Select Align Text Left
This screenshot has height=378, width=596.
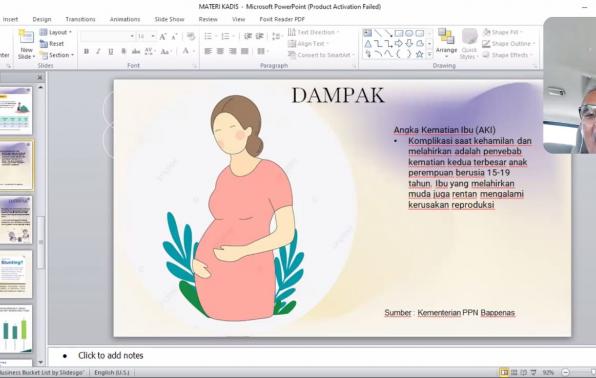tap(208, 51)
